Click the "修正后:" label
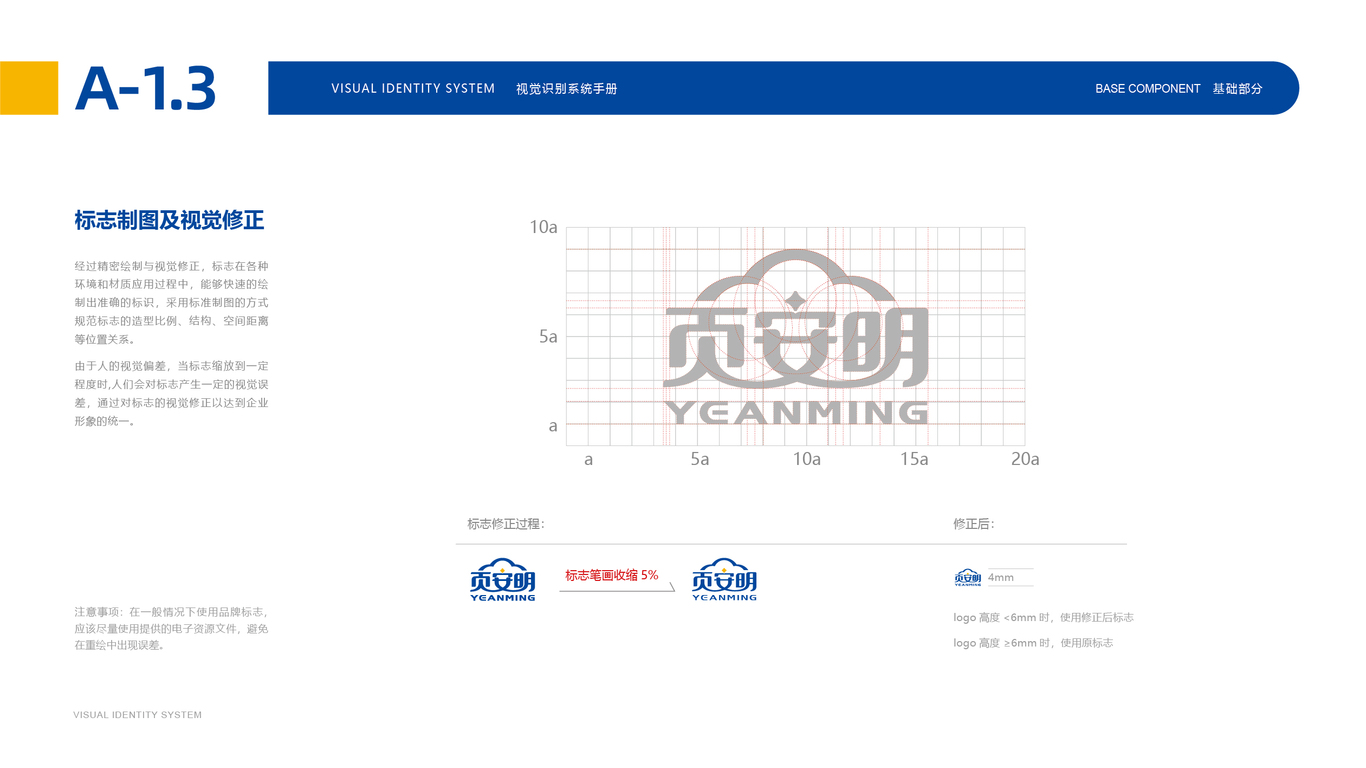 pyautogui.click(x=974, y=524)
